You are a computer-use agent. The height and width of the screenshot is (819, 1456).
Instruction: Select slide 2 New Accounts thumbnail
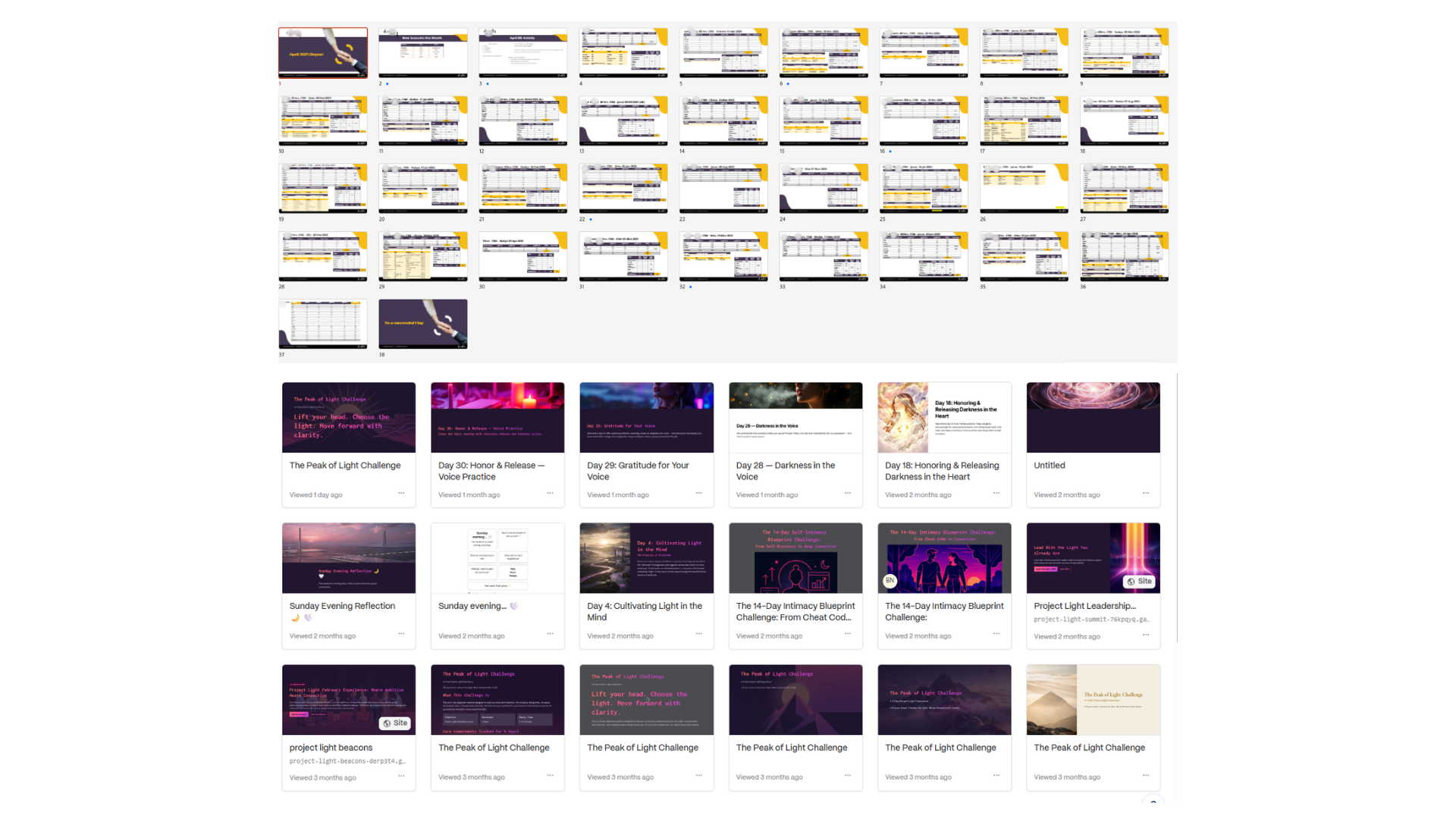423,53
